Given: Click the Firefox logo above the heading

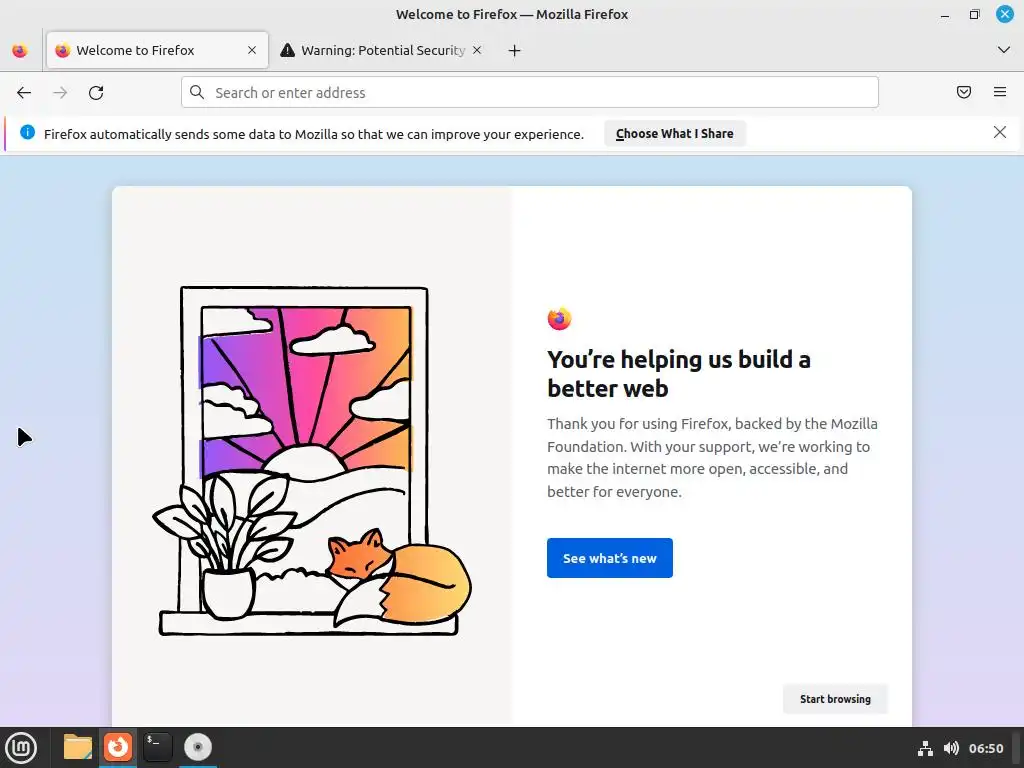Looking at the screenshot, I should [560, 319].
